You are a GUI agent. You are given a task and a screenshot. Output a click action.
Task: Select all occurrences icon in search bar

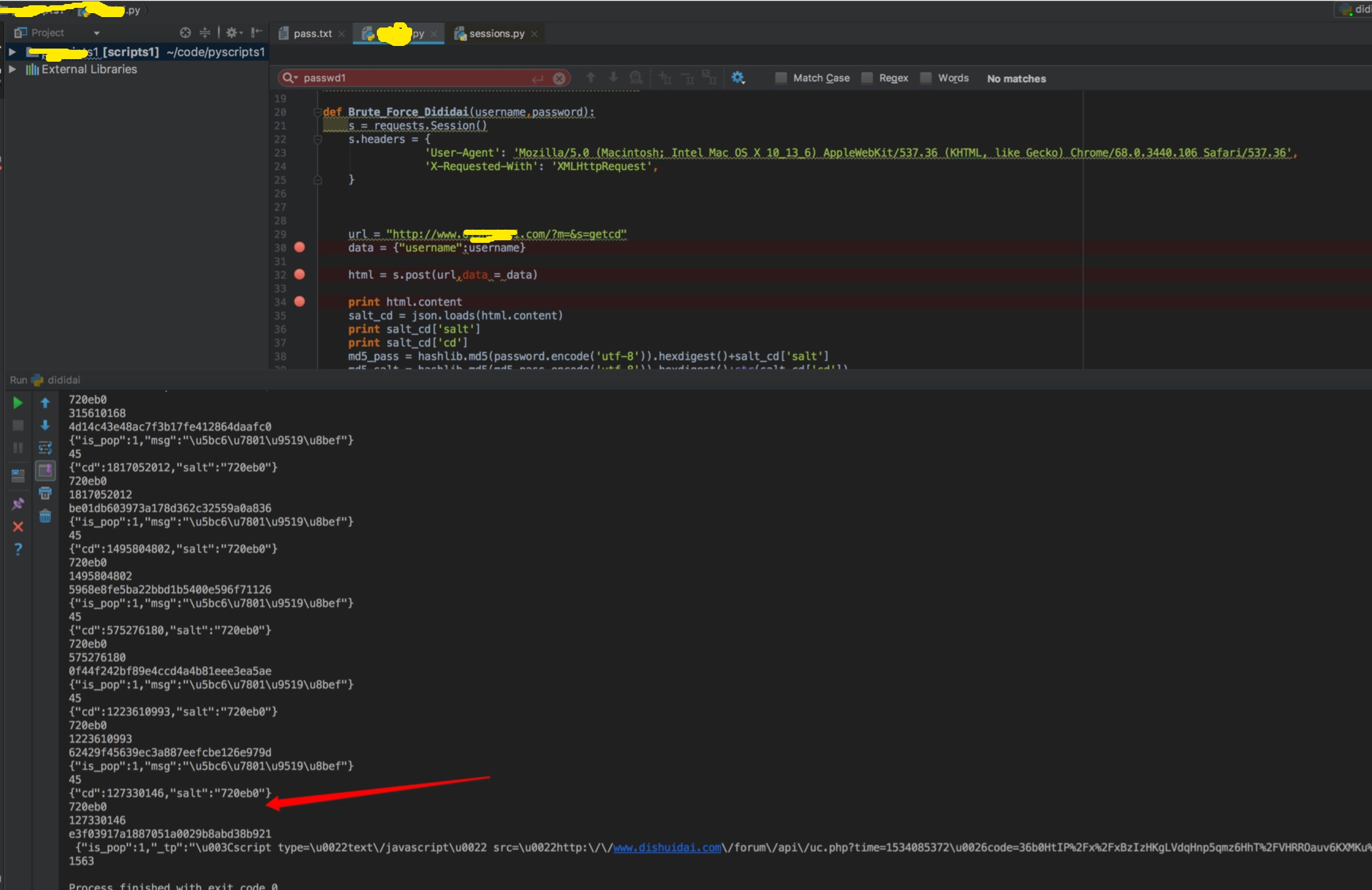tap(709, 77)
